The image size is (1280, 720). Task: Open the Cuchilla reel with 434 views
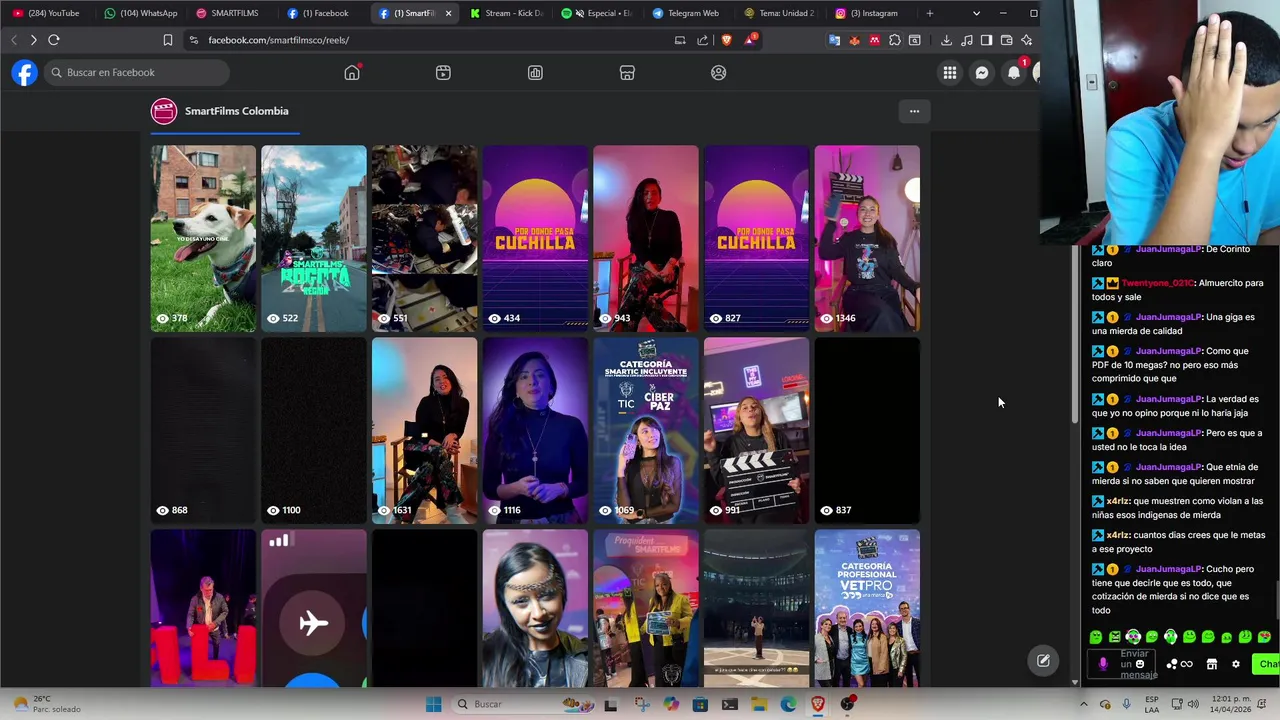click(535, 238)
